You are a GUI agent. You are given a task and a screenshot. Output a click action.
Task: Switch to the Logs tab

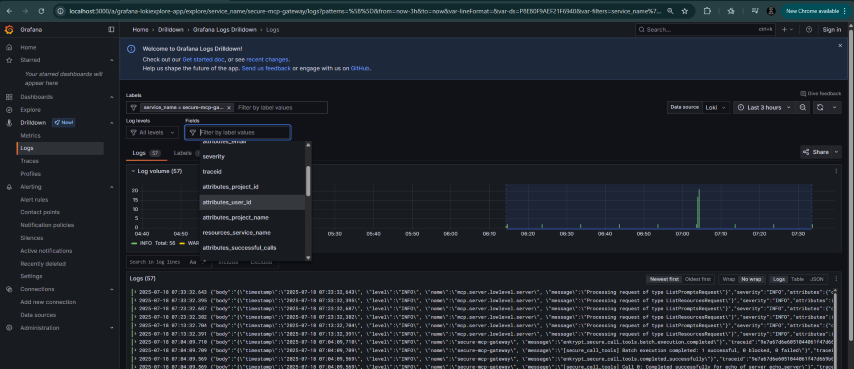click(146, 153)
